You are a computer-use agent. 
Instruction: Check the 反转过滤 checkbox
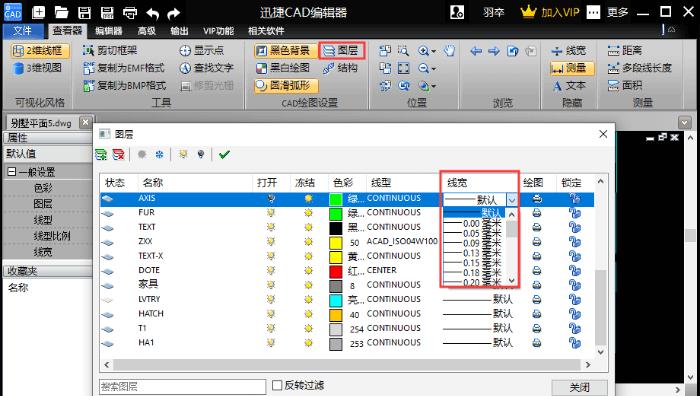click(x=277, y=385)
